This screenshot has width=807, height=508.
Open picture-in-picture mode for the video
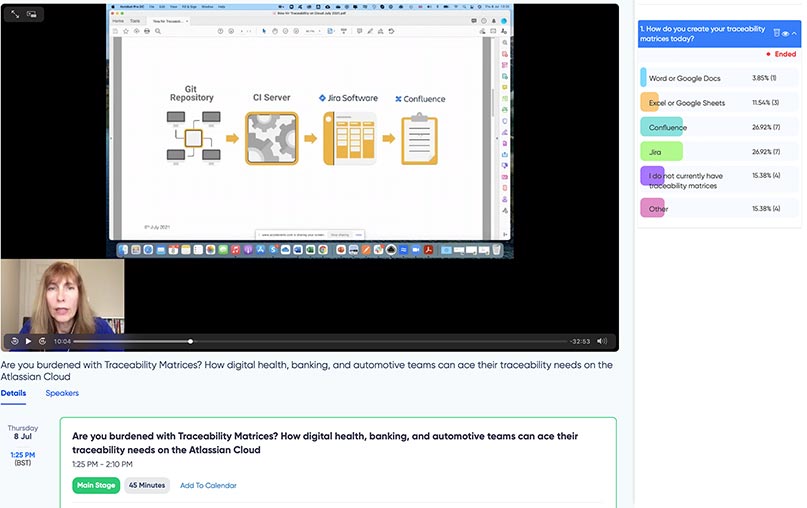click(x=32, y=14)
